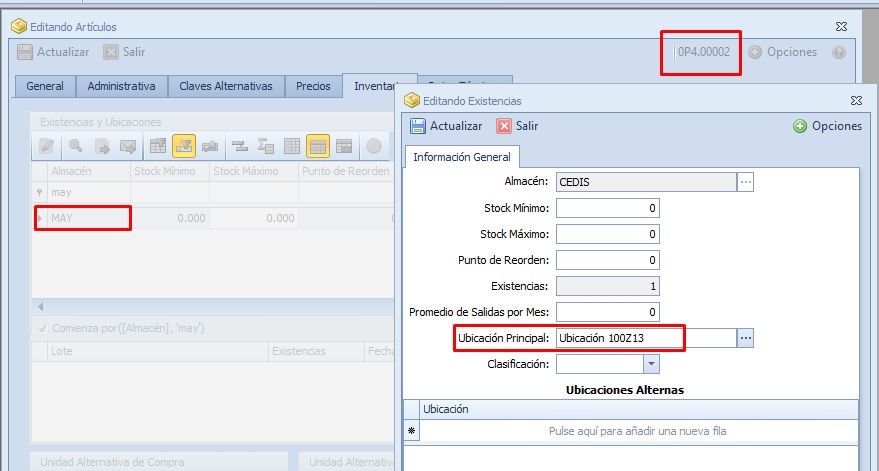Click the binoculars find icon in grid toolbar
879x471 pixels.
(210, 146)
